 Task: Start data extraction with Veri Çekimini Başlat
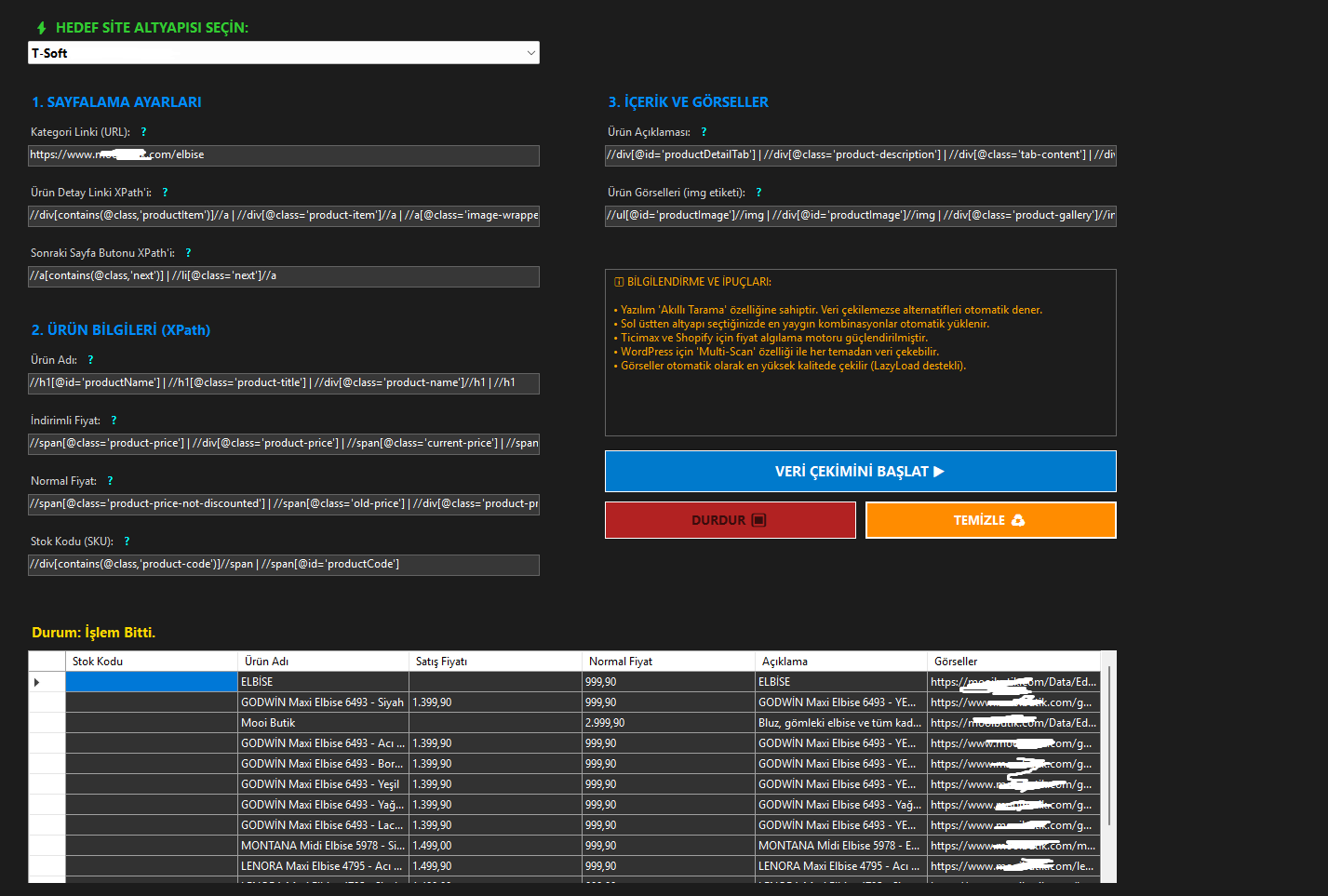[861, 472]
